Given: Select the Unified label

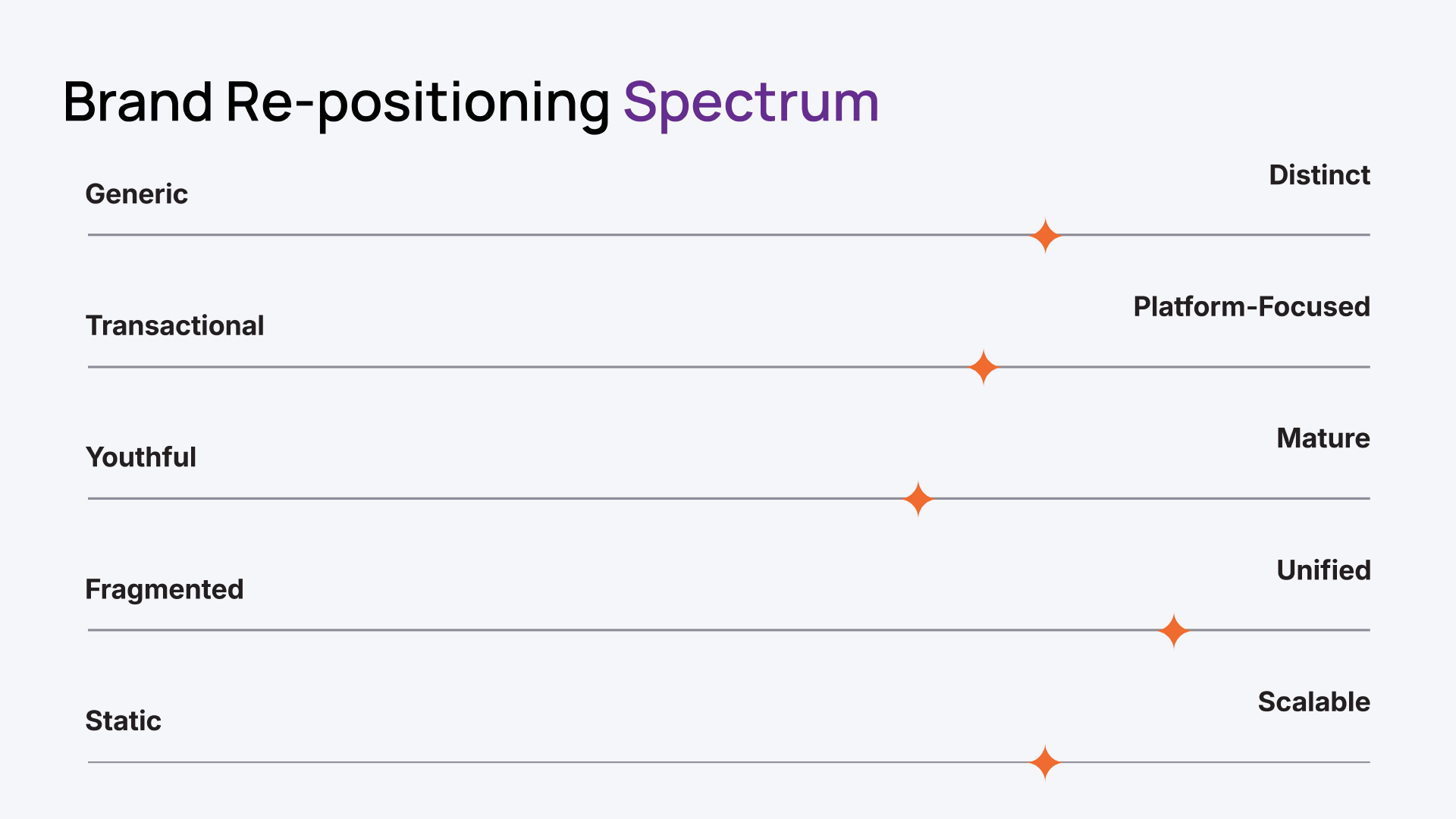Looking at the screenshot, I should click(1323, 570).
